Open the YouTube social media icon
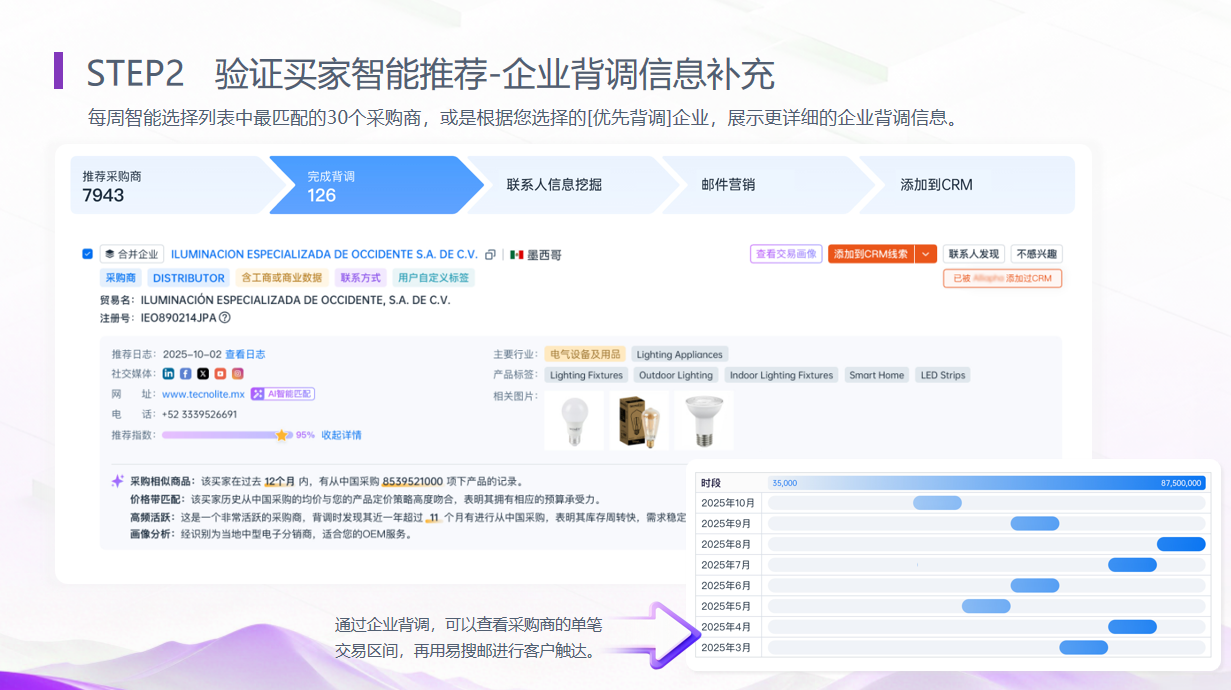 pos(220,373)
